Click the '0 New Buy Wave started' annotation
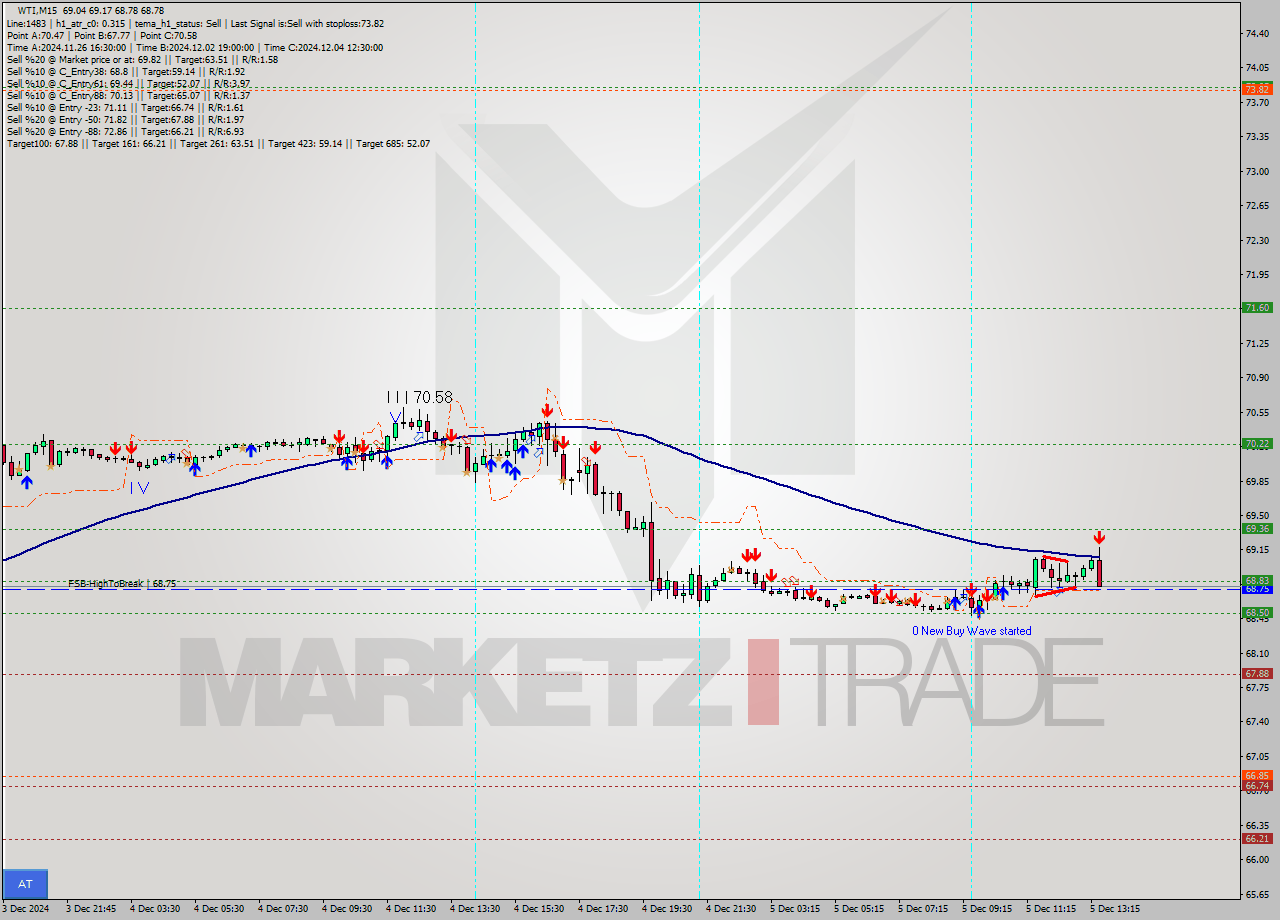 971,631
